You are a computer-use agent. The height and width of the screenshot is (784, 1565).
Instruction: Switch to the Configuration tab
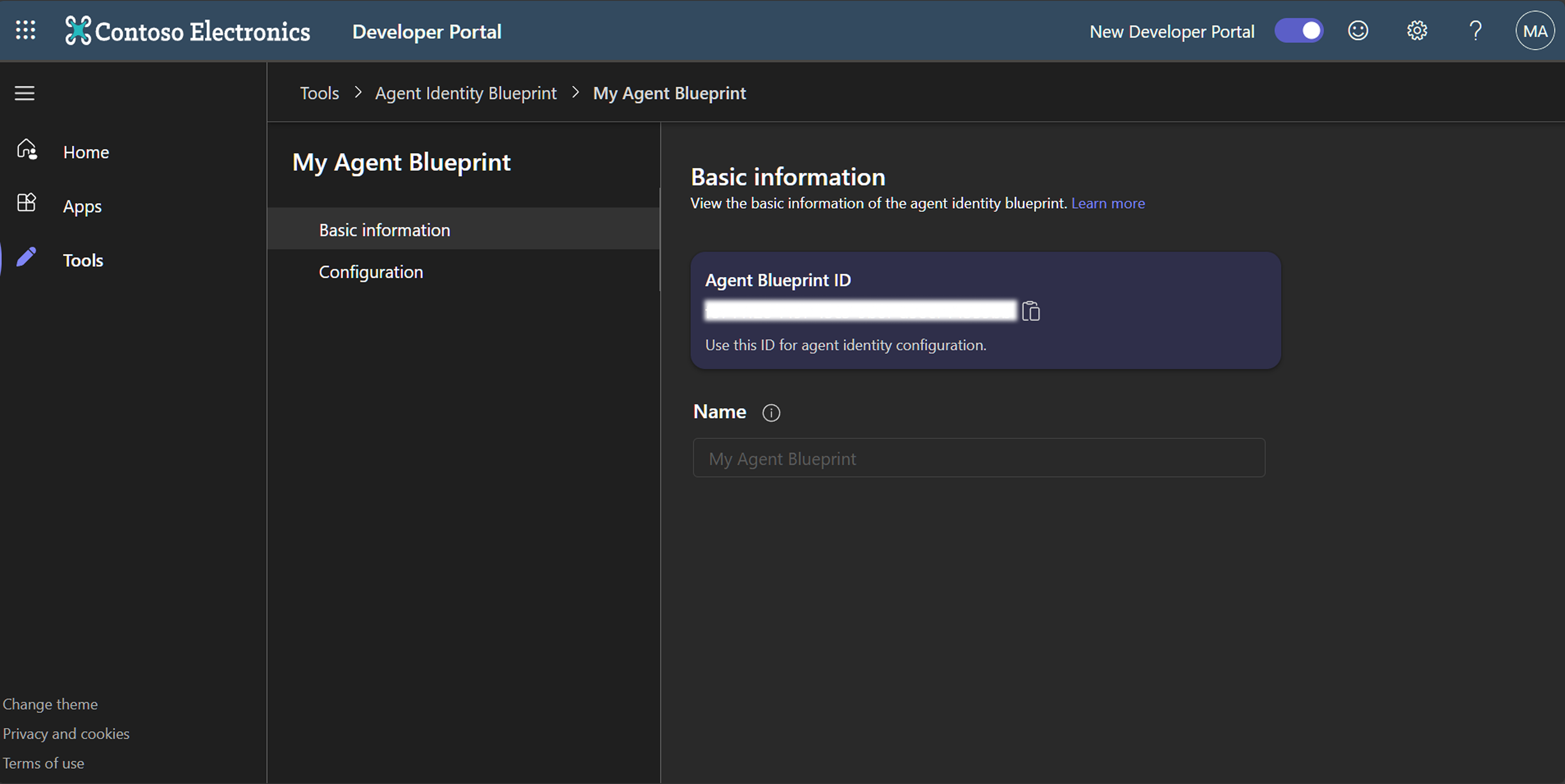[x=371, y=271]
